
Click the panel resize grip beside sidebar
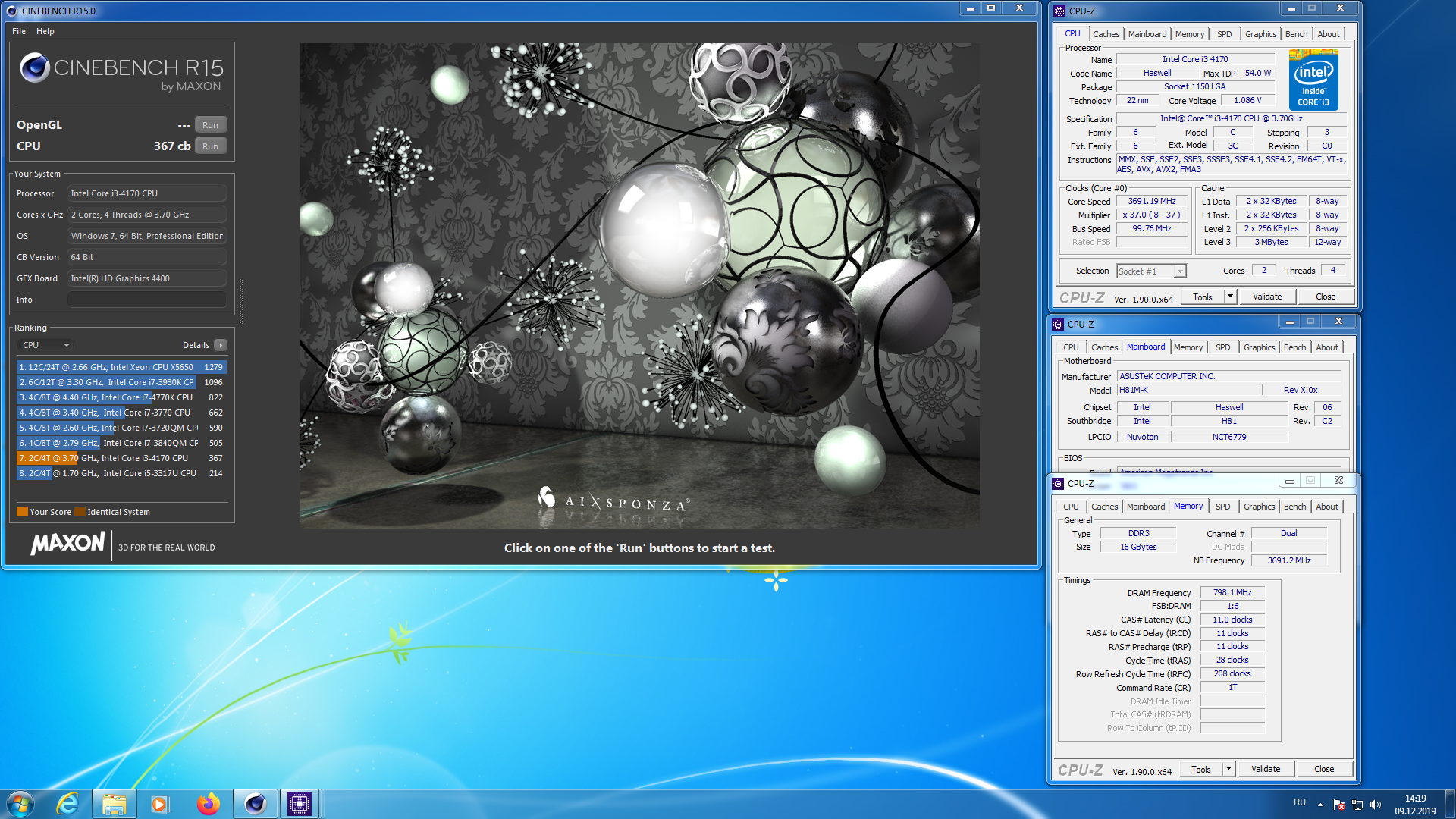[x=241, y=300]
